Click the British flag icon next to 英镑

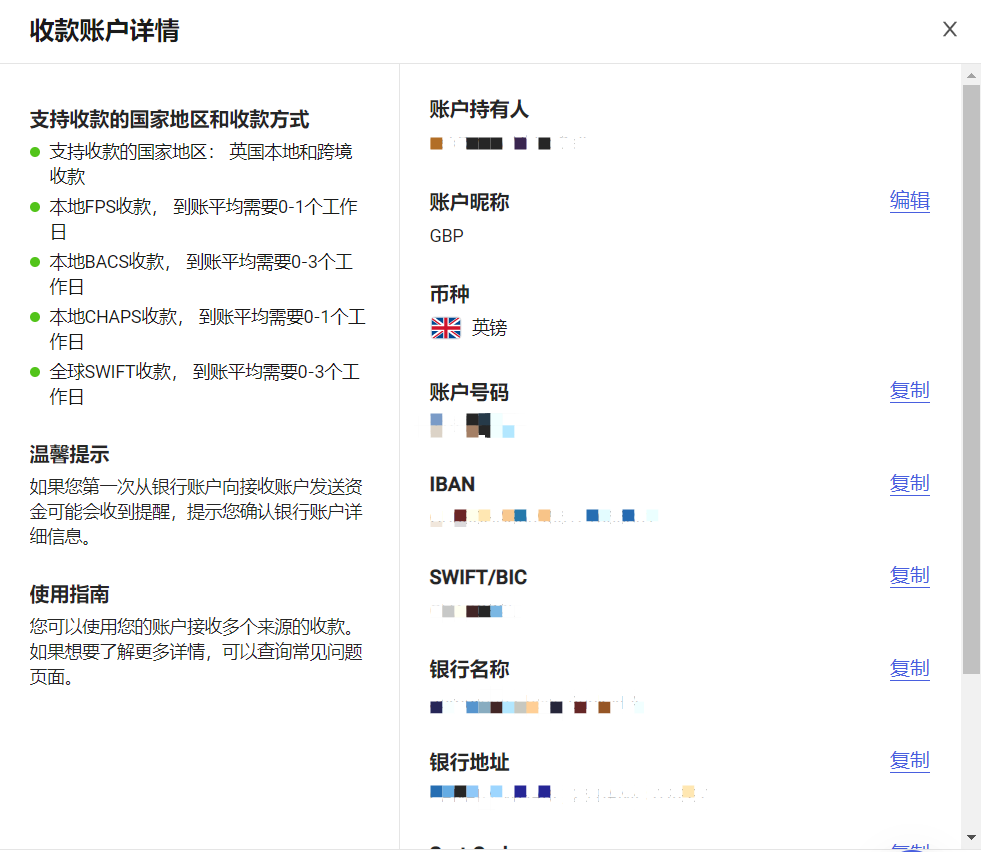(444, 327)
